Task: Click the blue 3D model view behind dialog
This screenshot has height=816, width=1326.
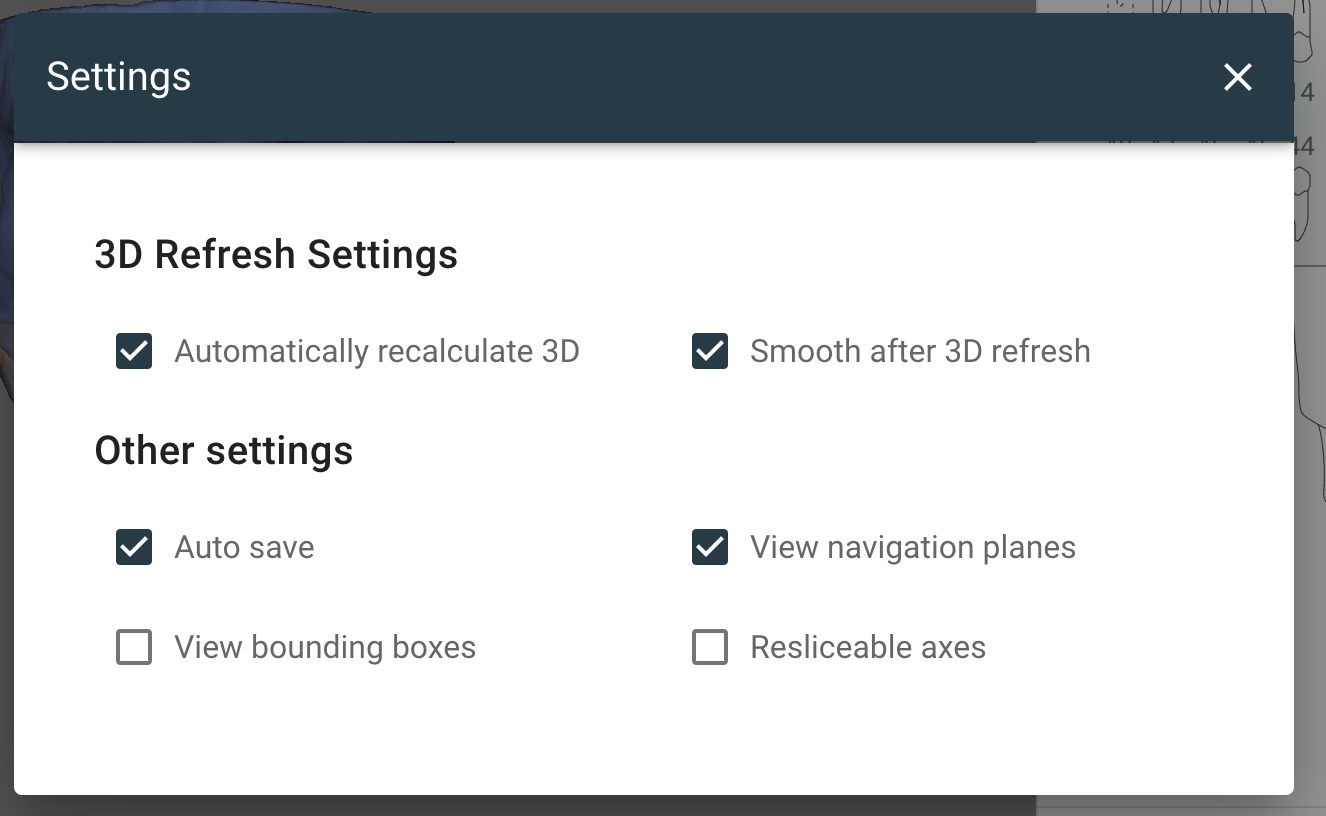Action: [x=5, y=200]
